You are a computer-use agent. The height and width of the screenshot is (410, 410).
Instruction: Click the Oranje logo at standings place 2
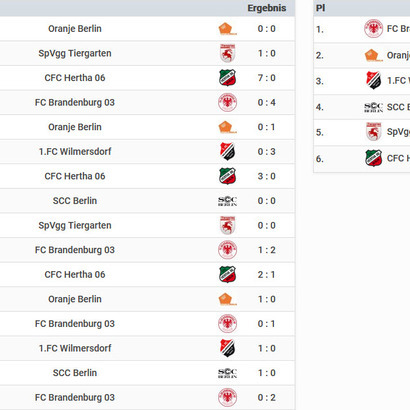tap(373, 55)
